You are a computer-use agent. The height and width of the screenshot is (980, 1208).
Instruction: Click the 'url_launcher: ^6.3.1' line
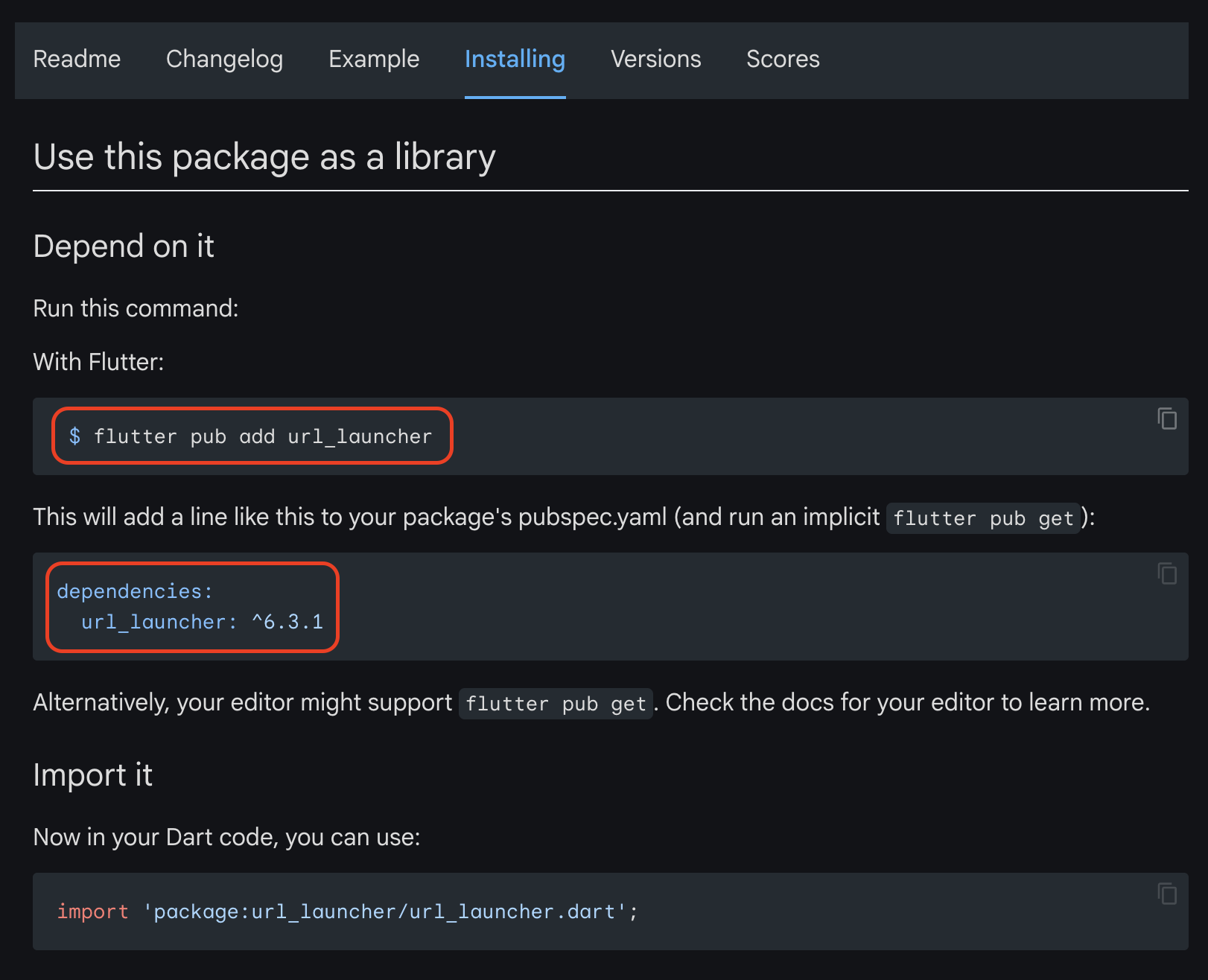point(202,622)
